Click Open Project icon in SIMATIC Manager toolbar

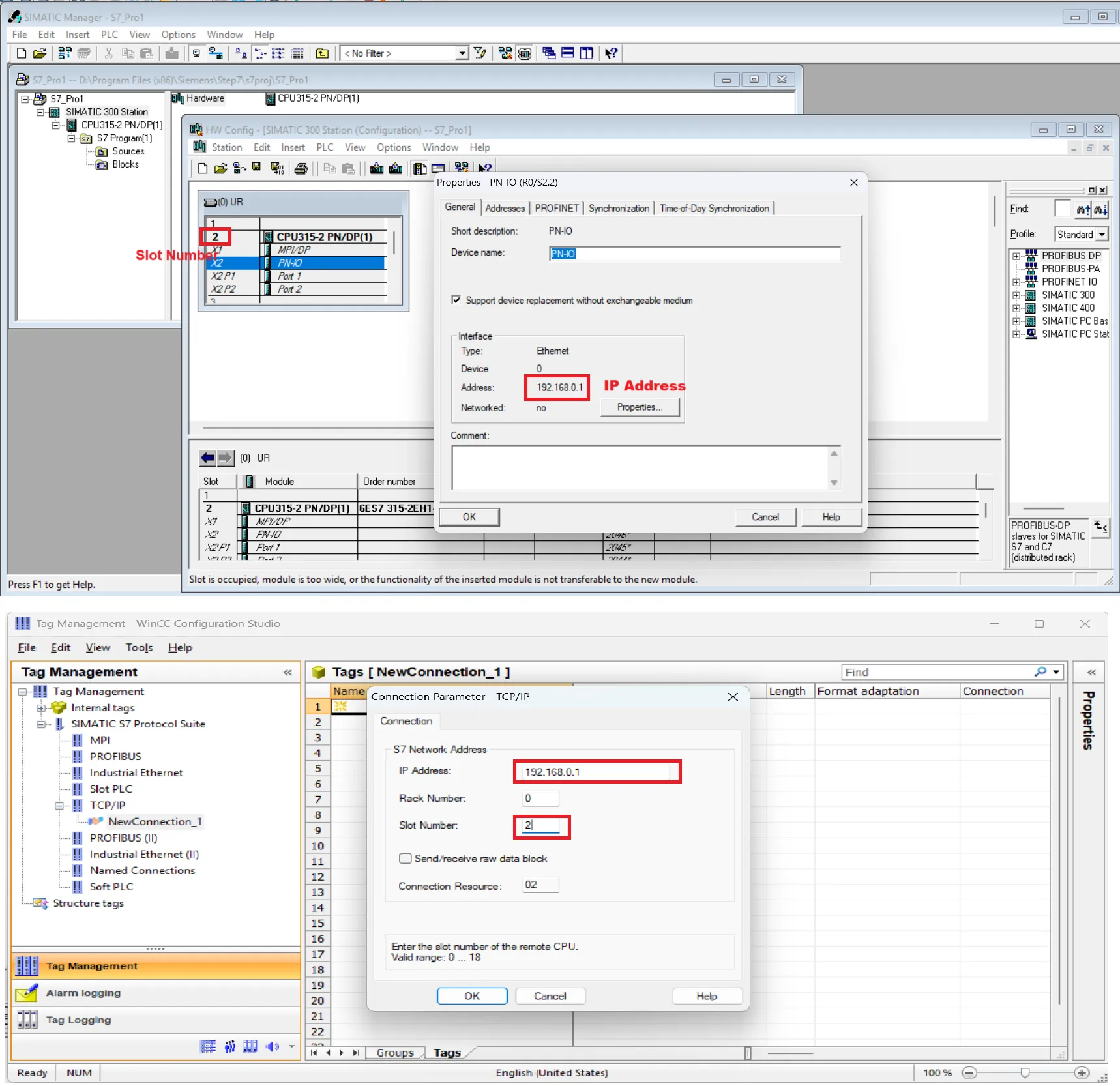[x=40, y=53]
